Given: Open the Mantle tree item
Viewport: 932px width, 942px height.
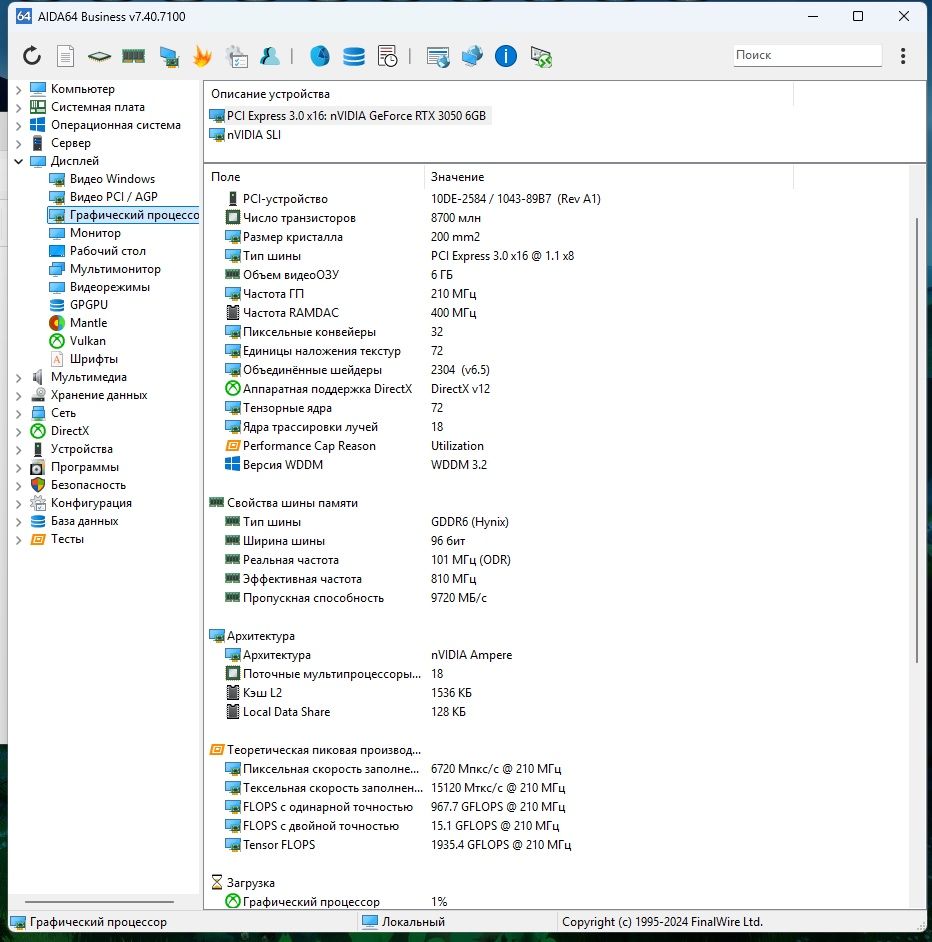Looking at the screenshot, I should (x=78, y=323).
